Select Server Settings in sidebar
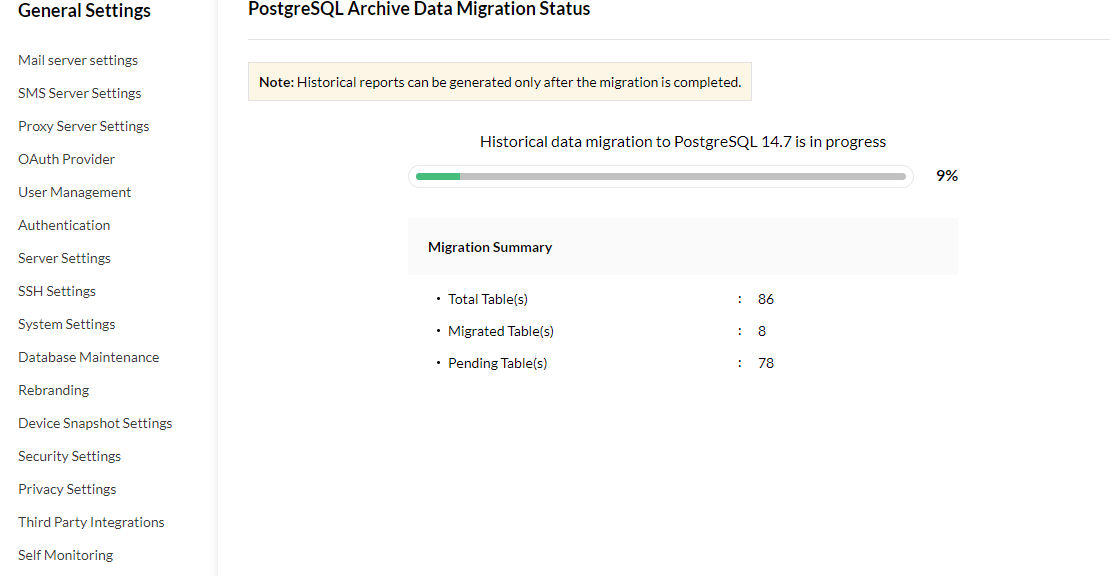Screen dimensions: 1110x576 point(65,258)
